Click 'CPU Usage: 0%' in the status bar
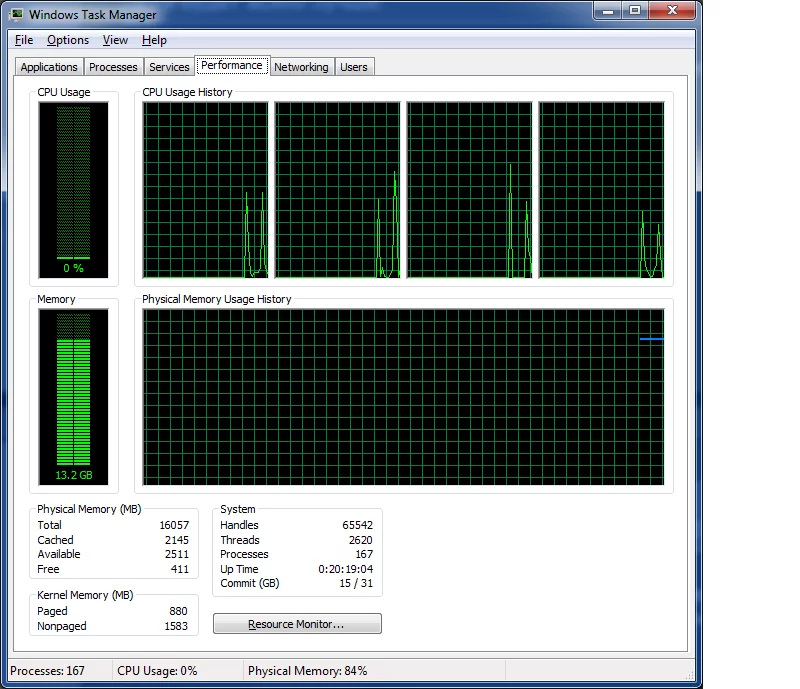The height and width of the screenshot is (689, 800). point(157,670)
